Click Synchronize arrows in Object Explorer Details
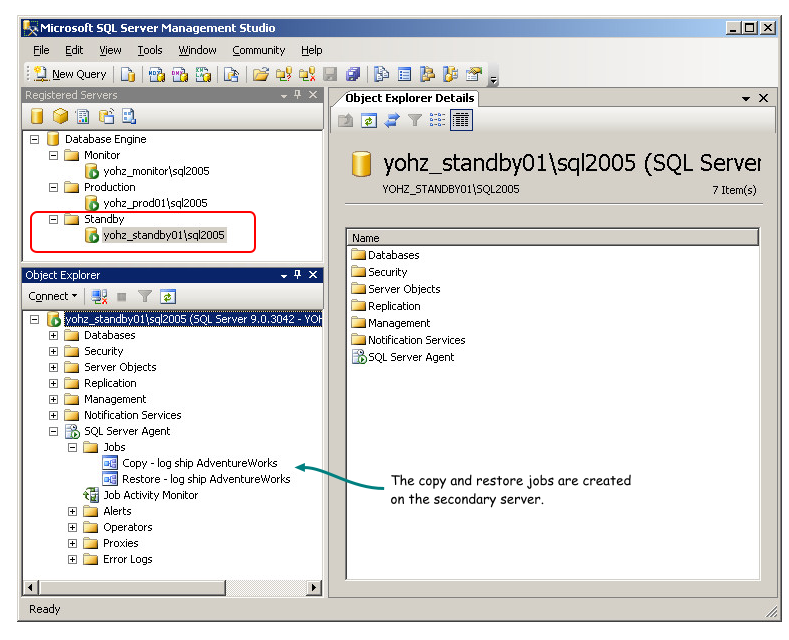This screenshot has width=789, height=640. click(x=392, y=120)
